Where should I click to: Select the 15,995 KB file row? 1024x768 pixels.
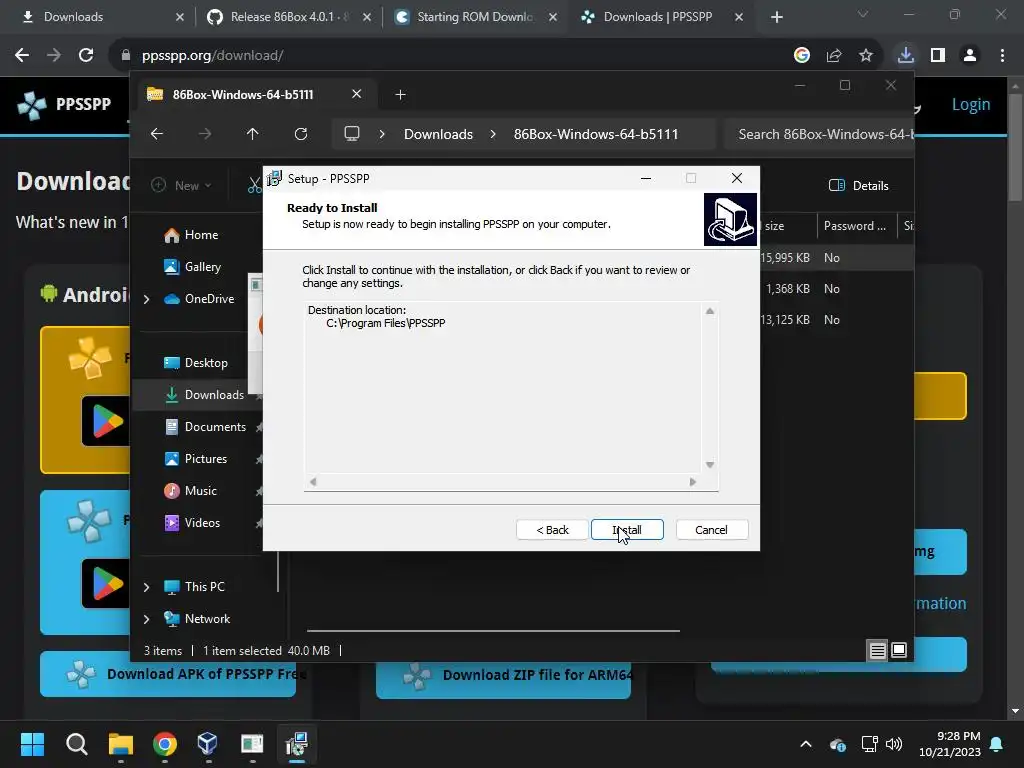836,258
